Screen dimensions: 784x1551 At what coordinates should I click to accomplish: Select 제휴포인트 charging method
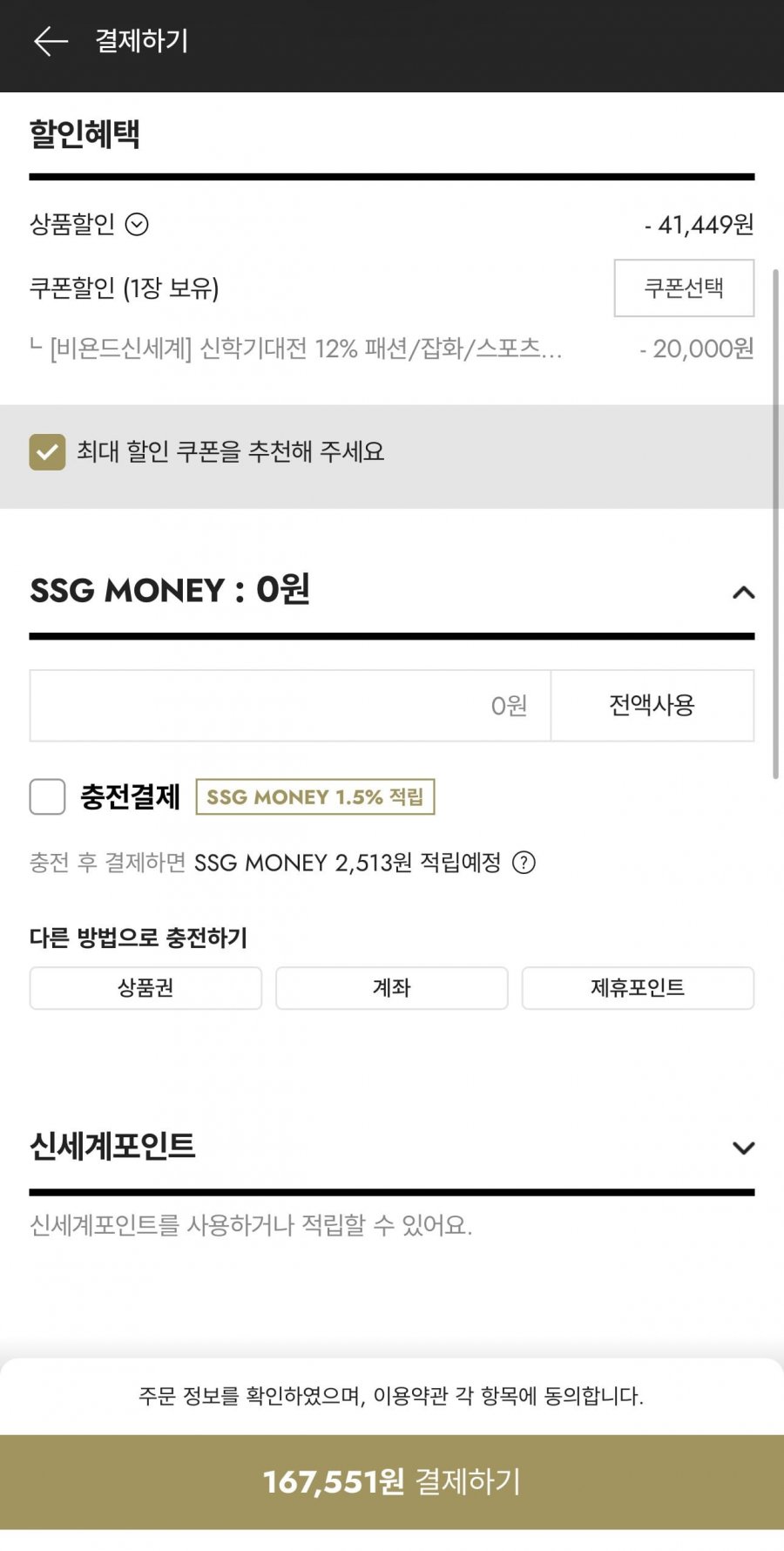(638, 988)
